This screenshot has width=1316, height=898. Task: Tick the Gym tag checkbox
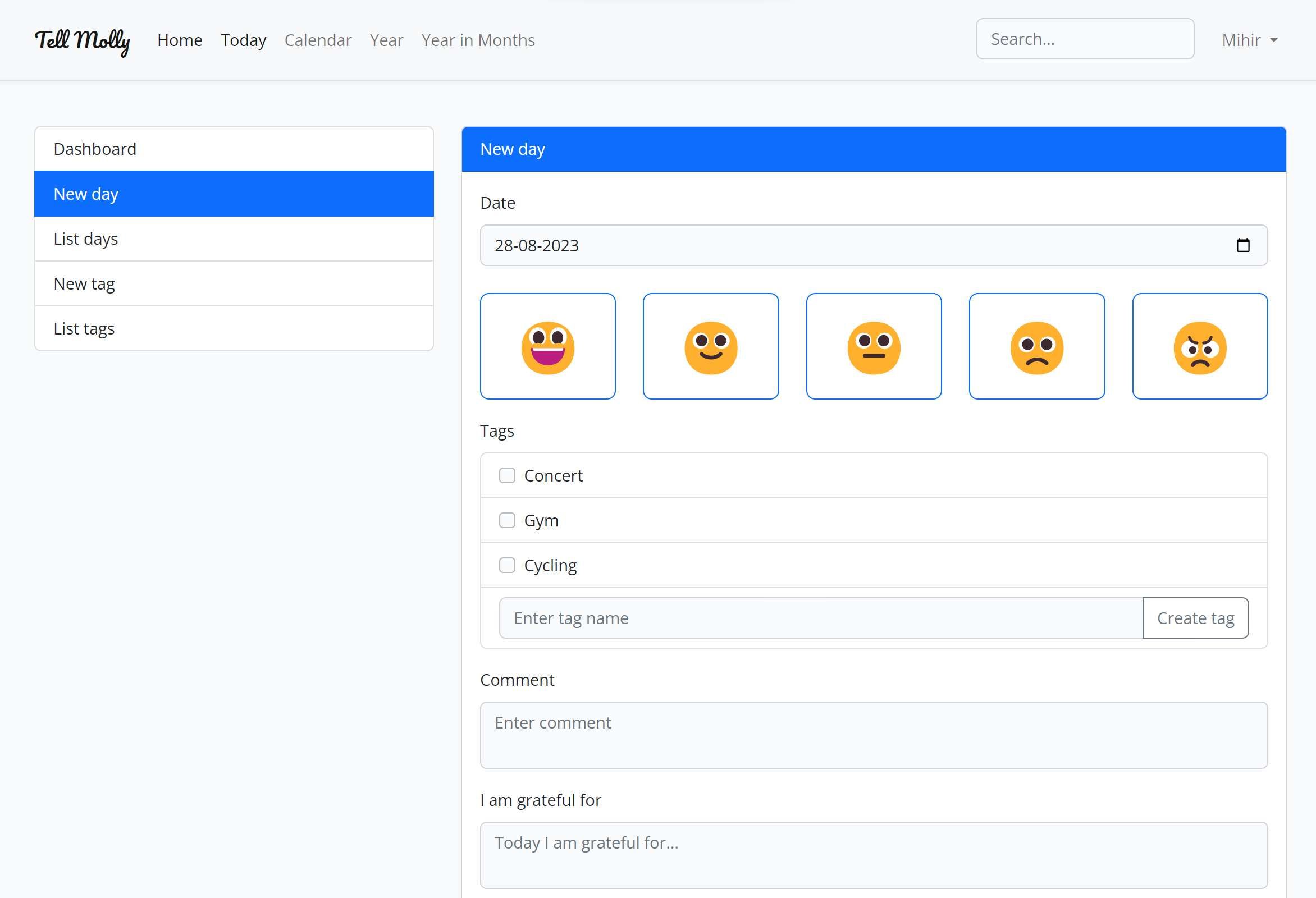(x=507, y=520)
